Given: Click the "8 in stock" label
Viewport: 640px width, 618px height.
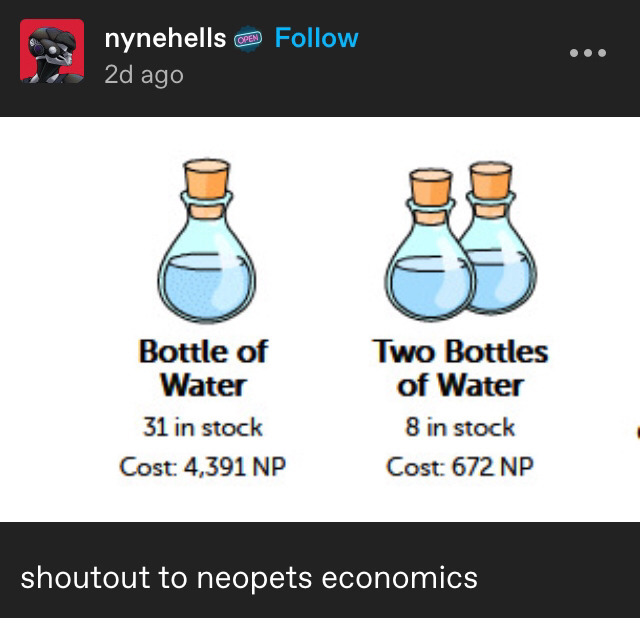Looking at the screenshot, I should click(460, 427).
